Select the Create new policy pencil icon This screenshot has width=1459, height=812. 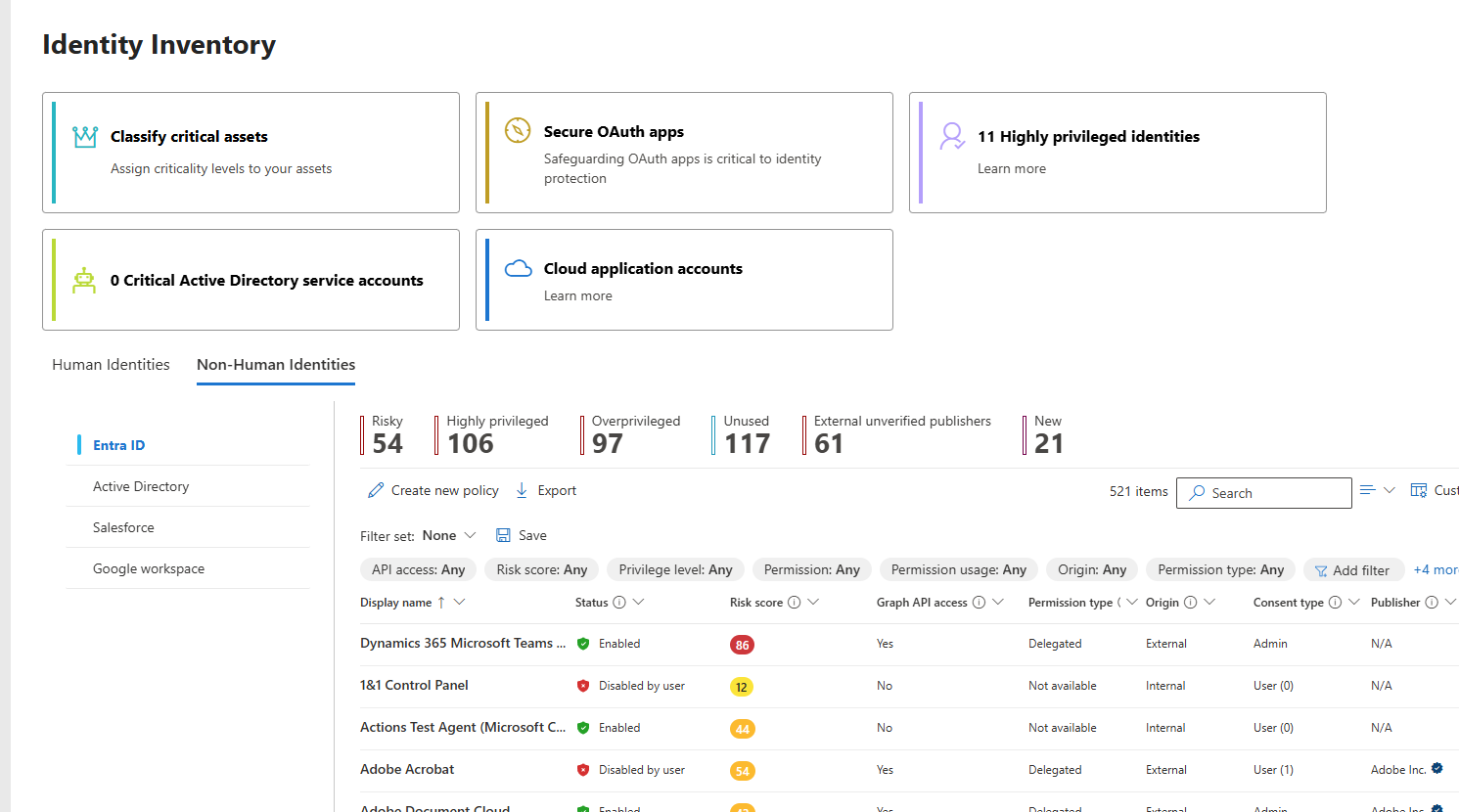[x=375, y=489]
